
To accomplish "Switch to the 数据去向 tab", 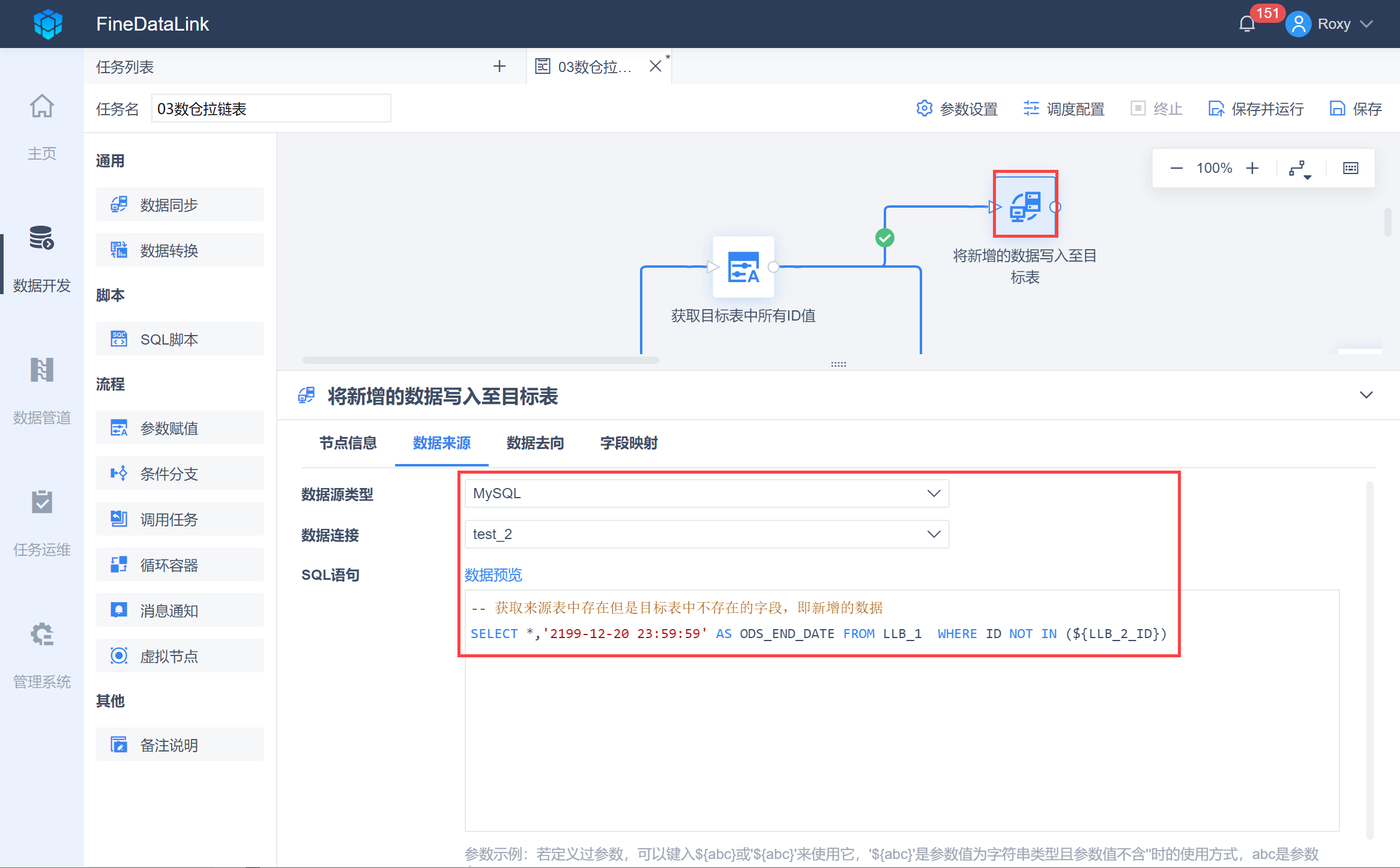I will tap(535, 443).
